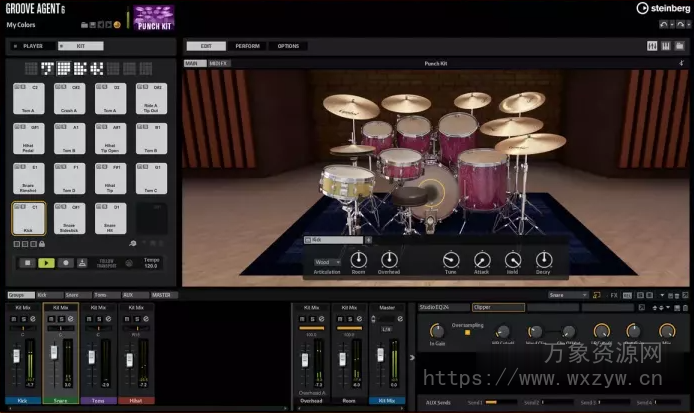
Task: Switch to the PERFORM tab
Action: 247,46
